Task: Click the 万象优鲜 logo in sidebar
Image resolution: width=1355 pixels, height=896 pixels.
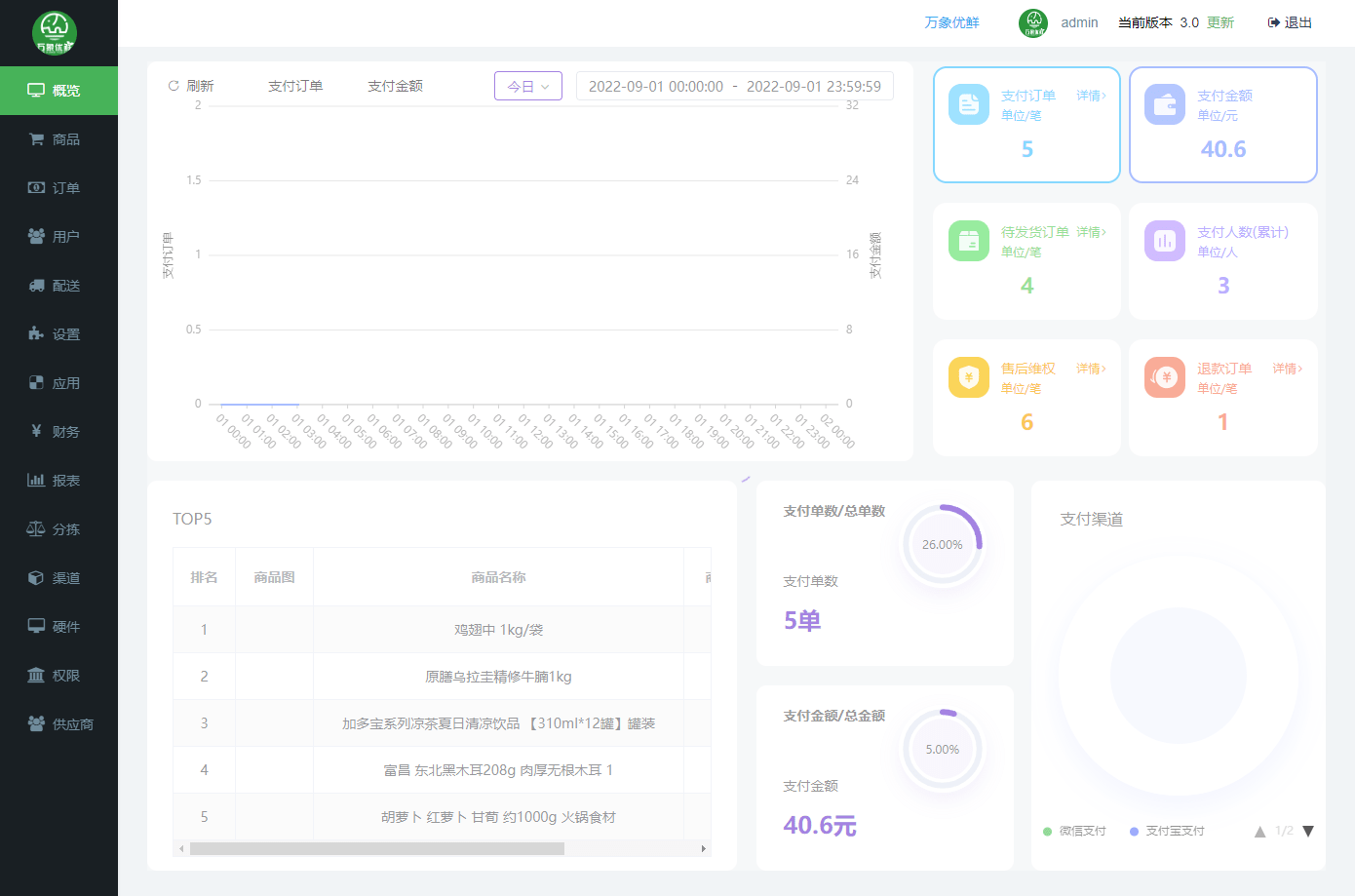Action: (55, 33)
